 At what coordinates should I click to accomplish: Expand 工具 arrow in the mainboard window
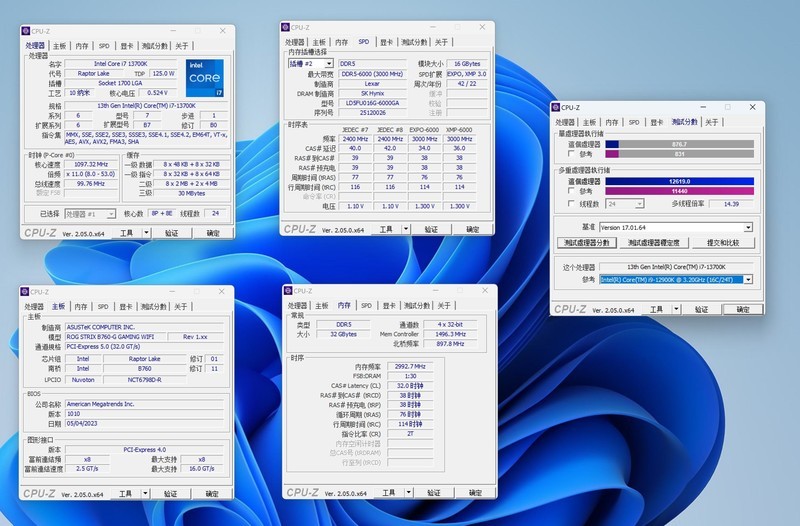[x=145, y=494]
